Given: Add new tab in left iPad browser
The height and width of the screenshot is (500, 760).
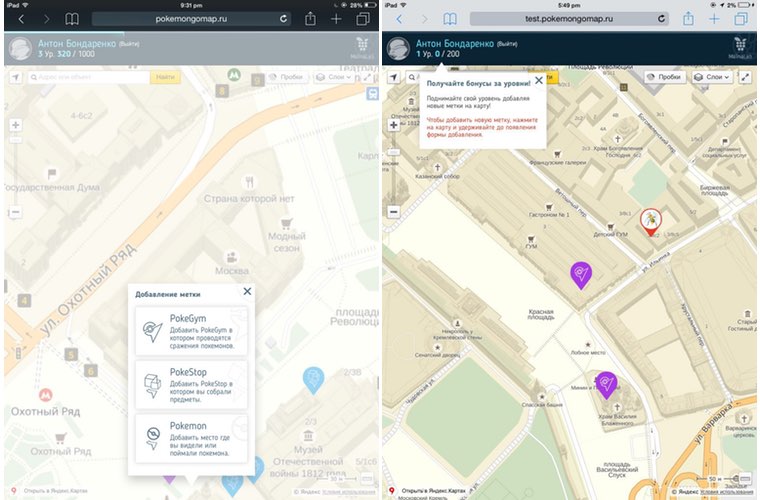Looking at the screenshot, I should (336, 19).
